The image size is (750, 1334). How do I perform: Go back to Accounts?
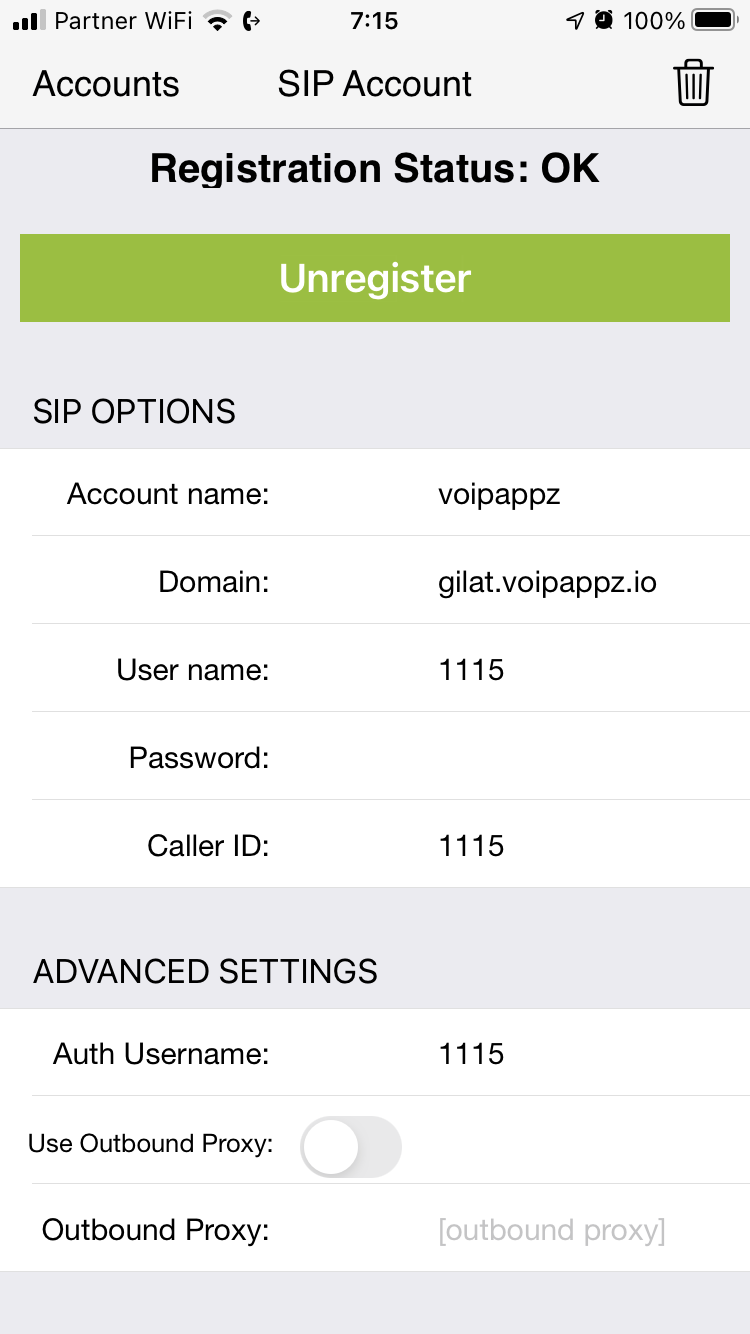[x=106, y=84]
